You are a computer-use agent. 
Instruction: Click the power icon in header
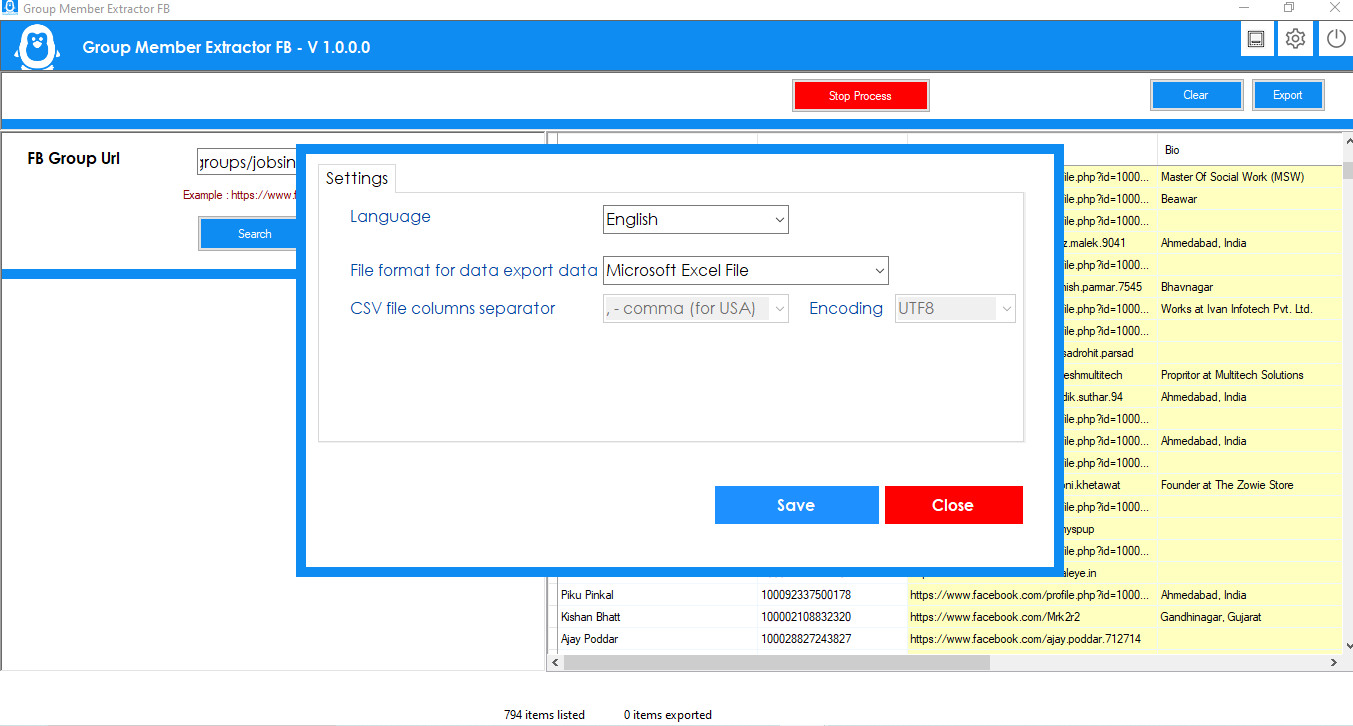click(x=1336, y=39)
